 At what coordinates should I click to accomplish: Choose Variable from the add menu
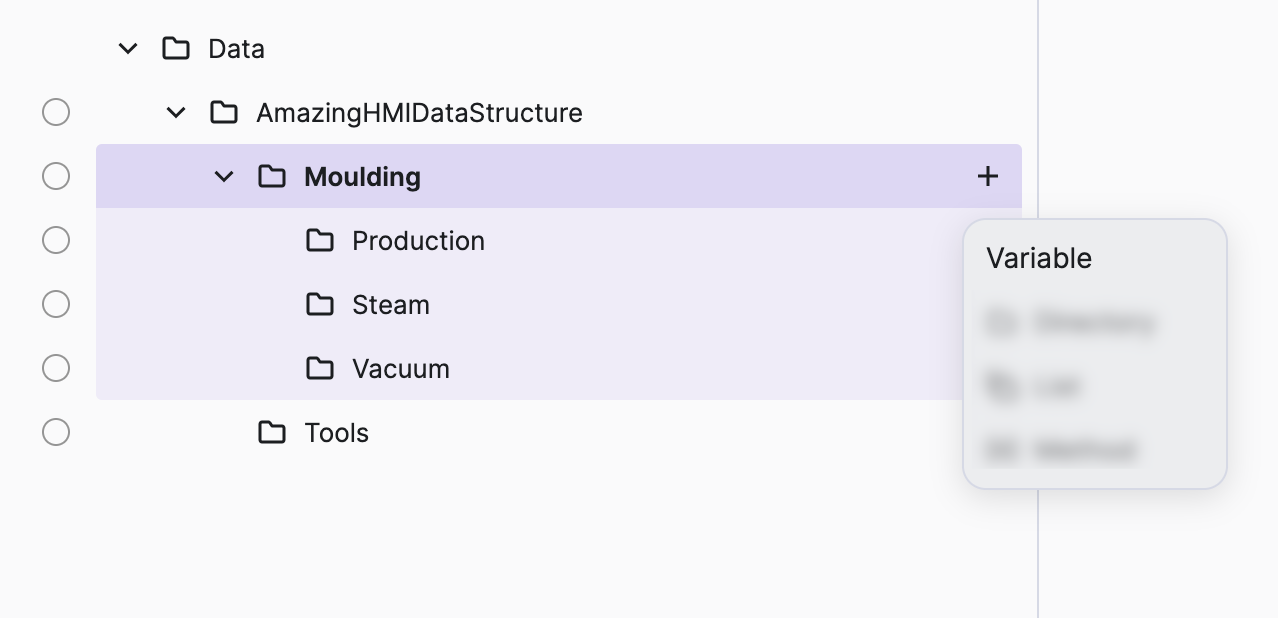pyautogui.click(x=1039, y=259)
